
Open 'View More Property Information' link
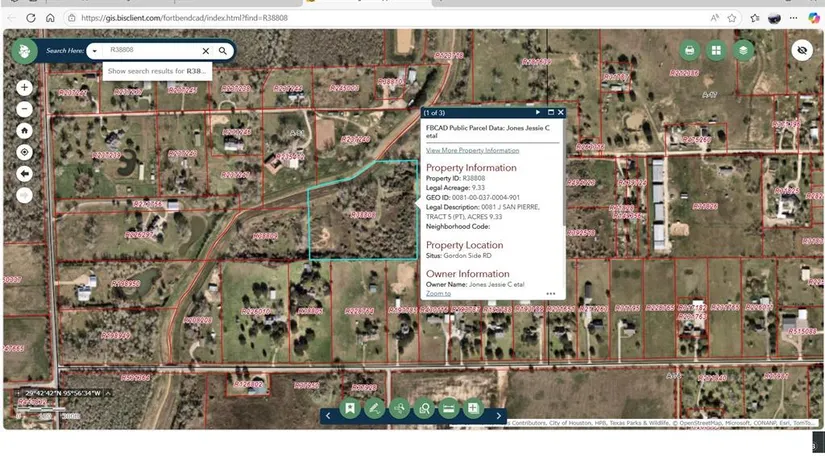click(472, 150)
